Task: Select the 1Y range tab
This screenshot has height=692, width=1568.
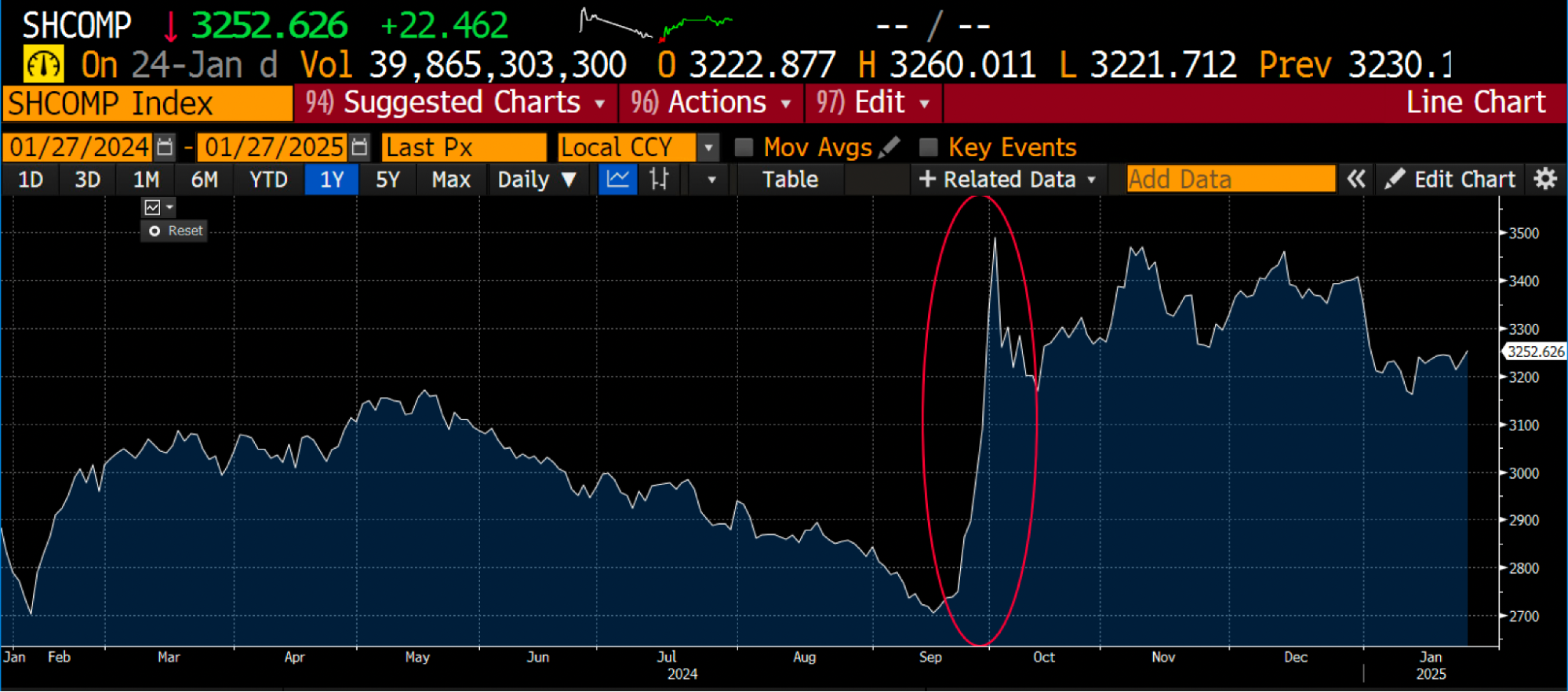Action: coord(332,179)
